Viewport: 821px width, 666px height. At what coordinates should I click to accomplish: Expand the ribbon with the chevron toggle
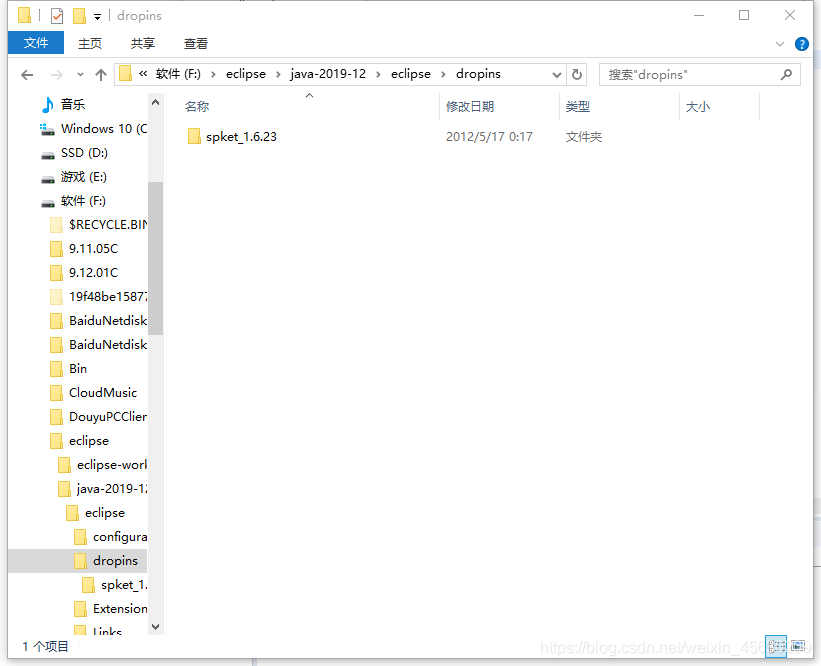782,44
